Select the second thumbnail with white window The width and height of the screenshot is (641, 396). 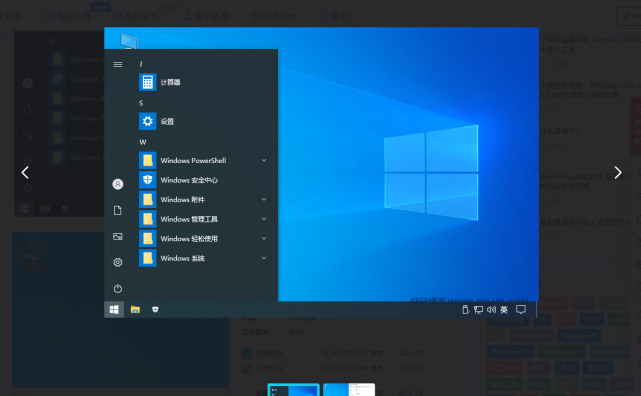349,389
